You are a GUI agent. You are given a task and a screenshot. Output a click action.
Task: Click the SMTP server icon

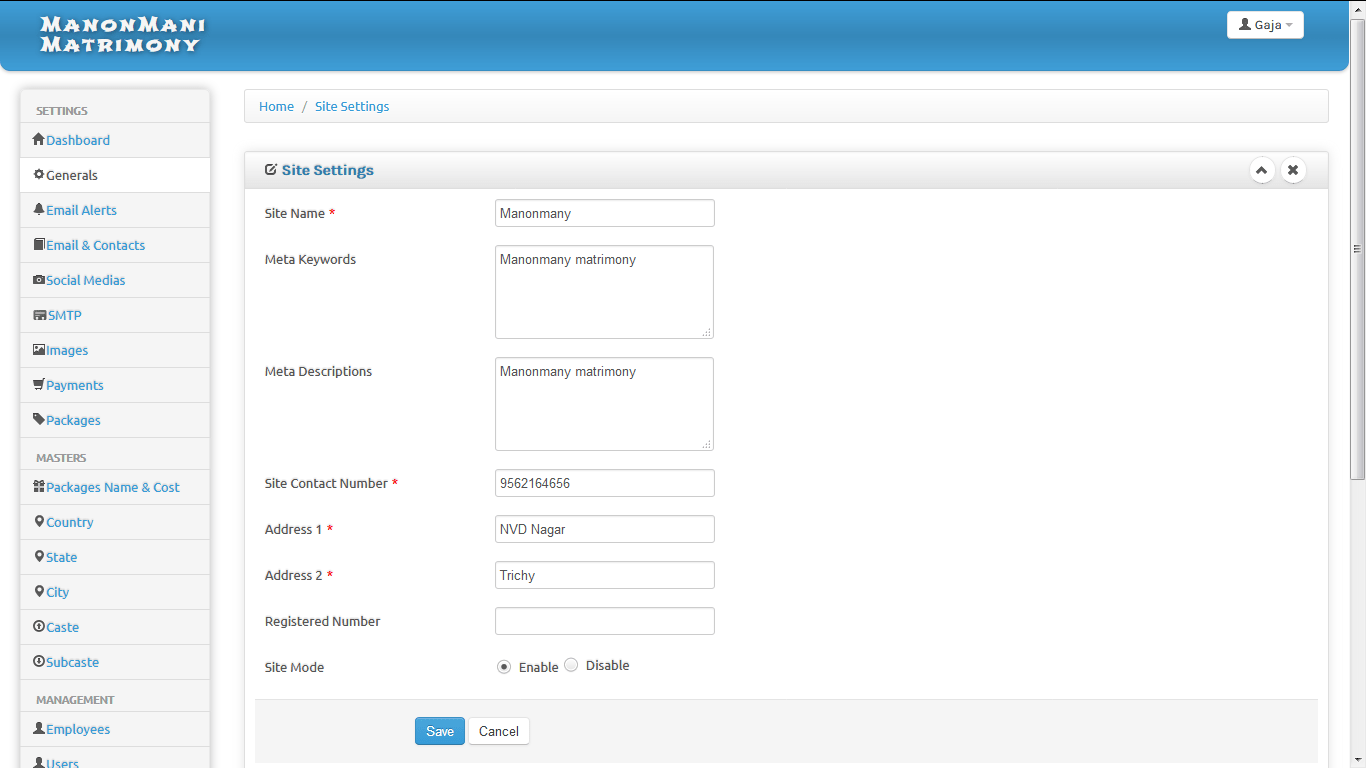(40, 315)
